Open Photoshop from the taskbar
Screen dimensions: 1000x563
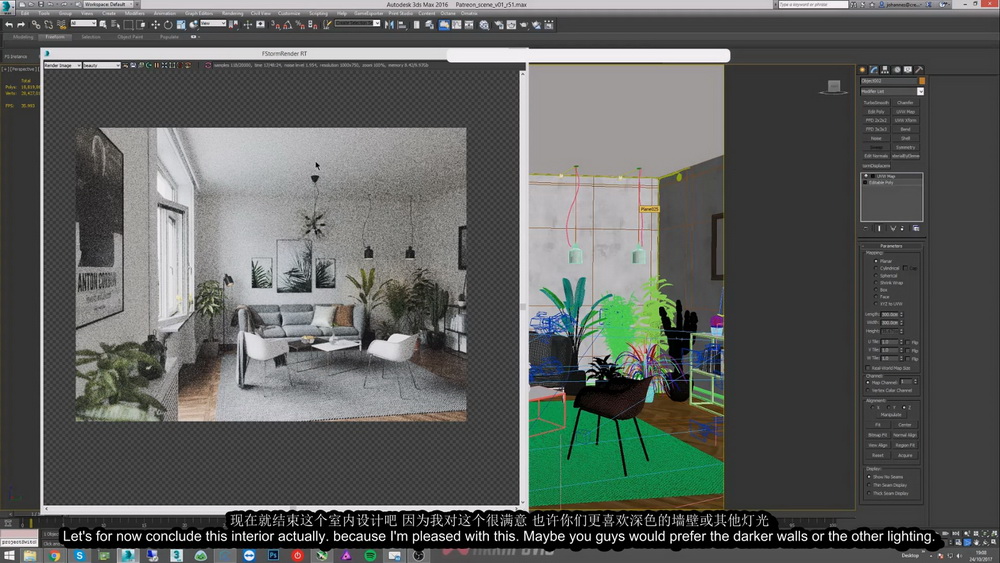(x=273, y=555)
